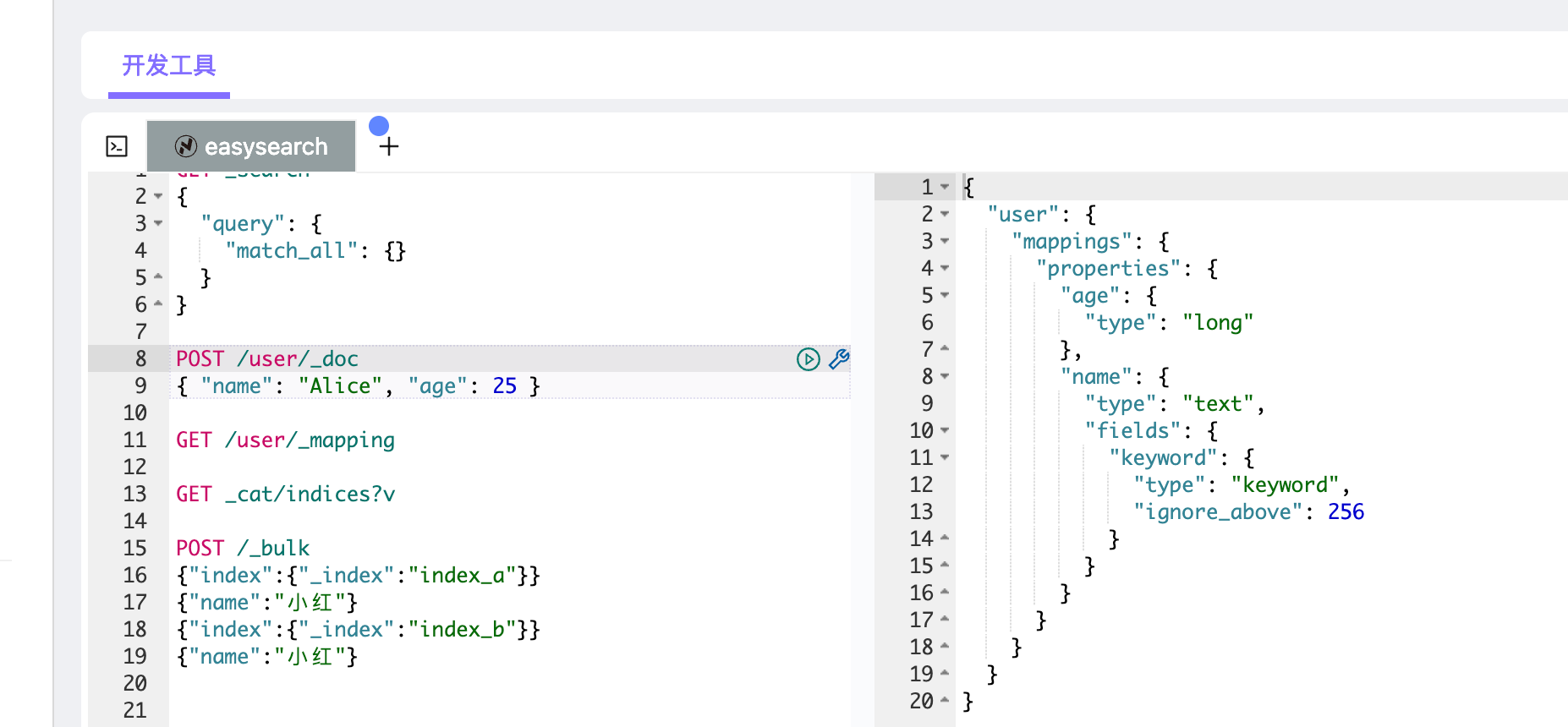The image size is (1568, 727).
Task: Place cursor on GET /user/_mapping line
Action: (x=285, y=440)
